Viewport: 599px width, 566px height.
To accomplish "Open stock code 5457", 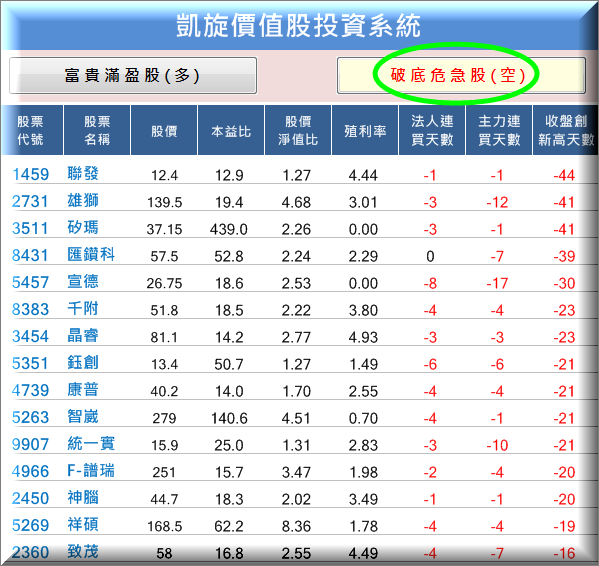I will [31, 283].
